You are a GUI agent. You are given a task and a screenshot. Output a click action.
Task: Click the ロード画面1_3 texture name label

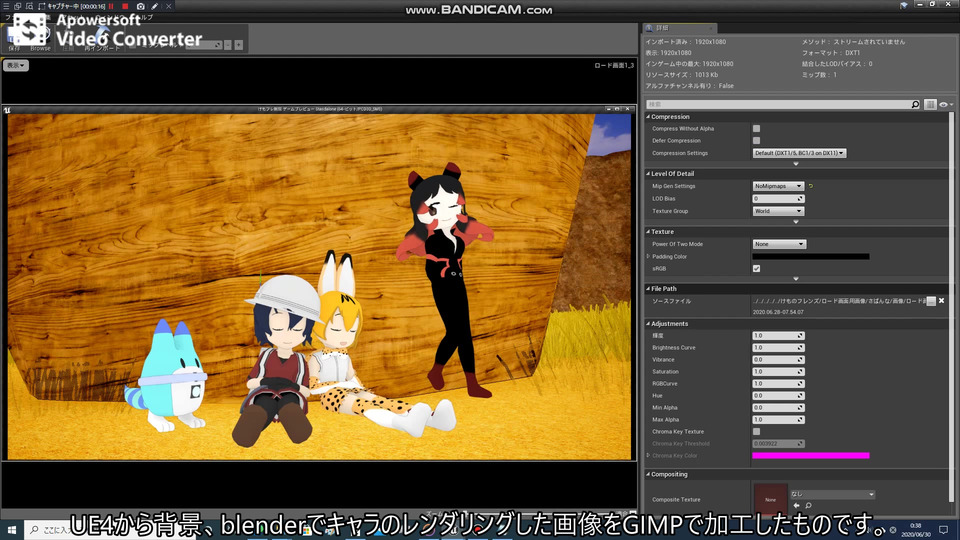coord(614,66)
